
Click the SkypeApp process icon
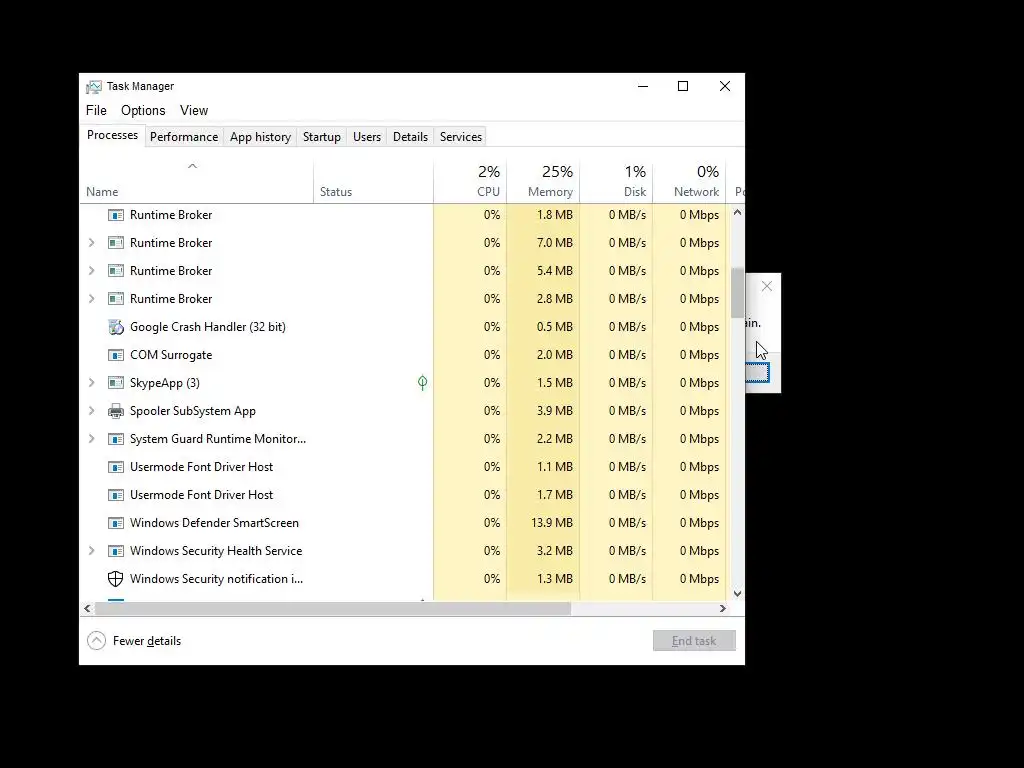(116, 383)
